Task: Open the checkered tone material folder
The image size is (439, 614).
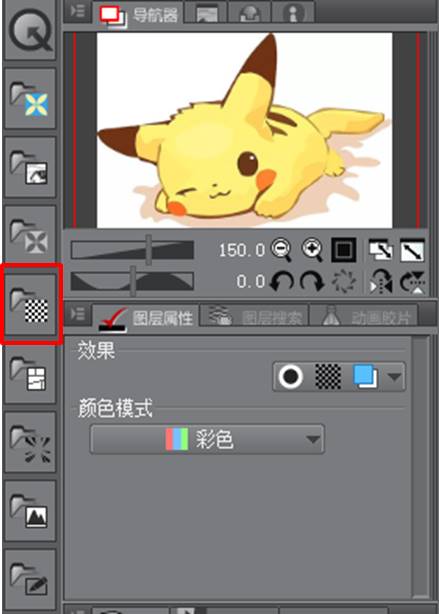Action: (30, 304)
